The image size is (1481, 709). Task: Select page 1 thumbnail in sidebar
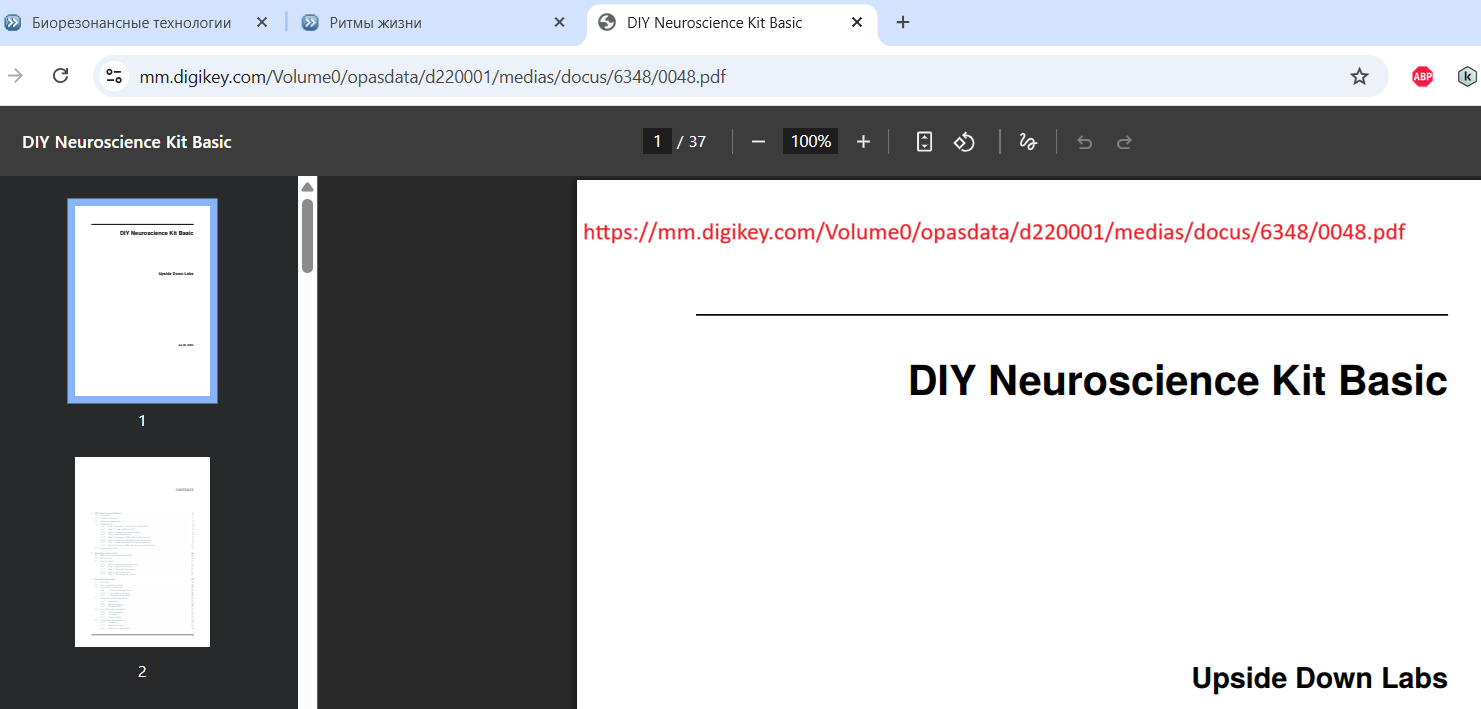(142, 301)
